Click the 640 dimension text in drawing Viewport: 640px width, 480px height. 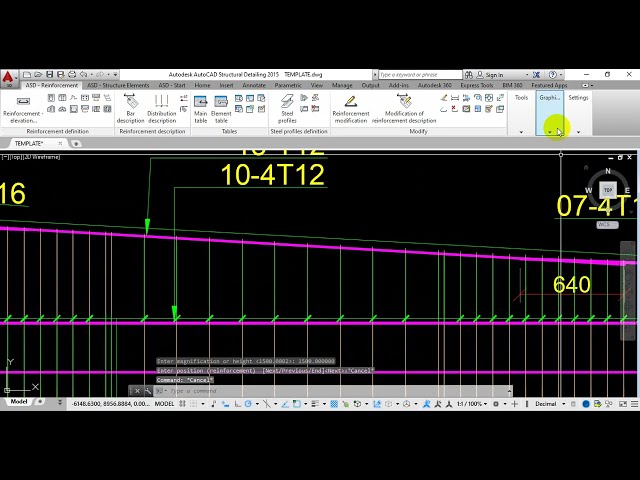pyautogui.click(x=571, y=284)
